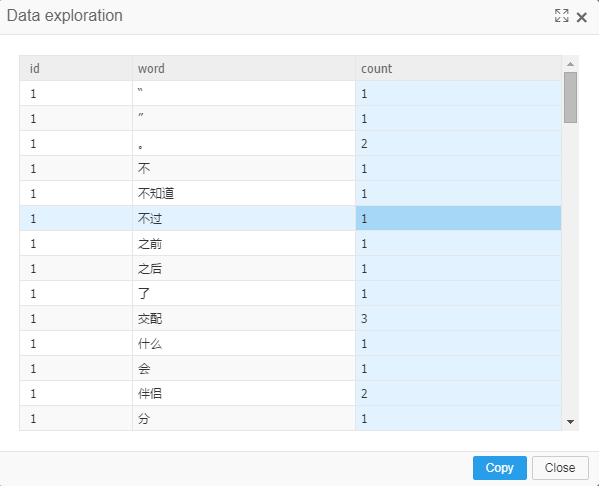Image resolution: width=599 pixels, height=486 pixels.
Task: Click the vertical scrollbar thumb
Action: point(570,97)
